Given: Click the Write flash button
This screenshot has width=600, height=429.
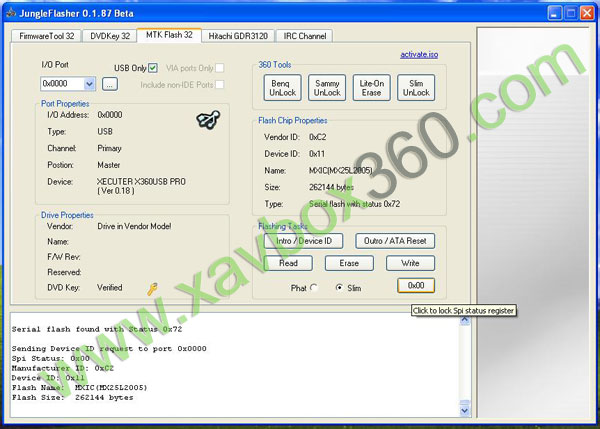Looking at the screenshot, I should [x=410, y=263].
